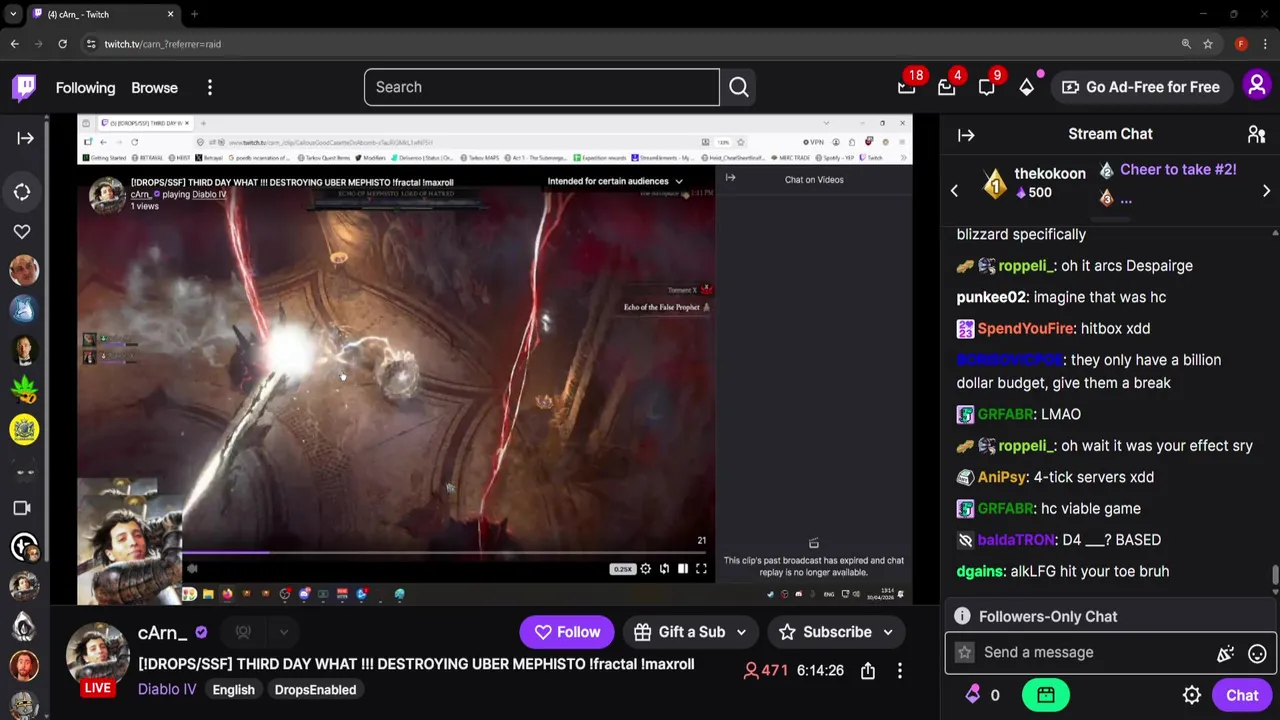Open chat settings gear

(1192, 695)
